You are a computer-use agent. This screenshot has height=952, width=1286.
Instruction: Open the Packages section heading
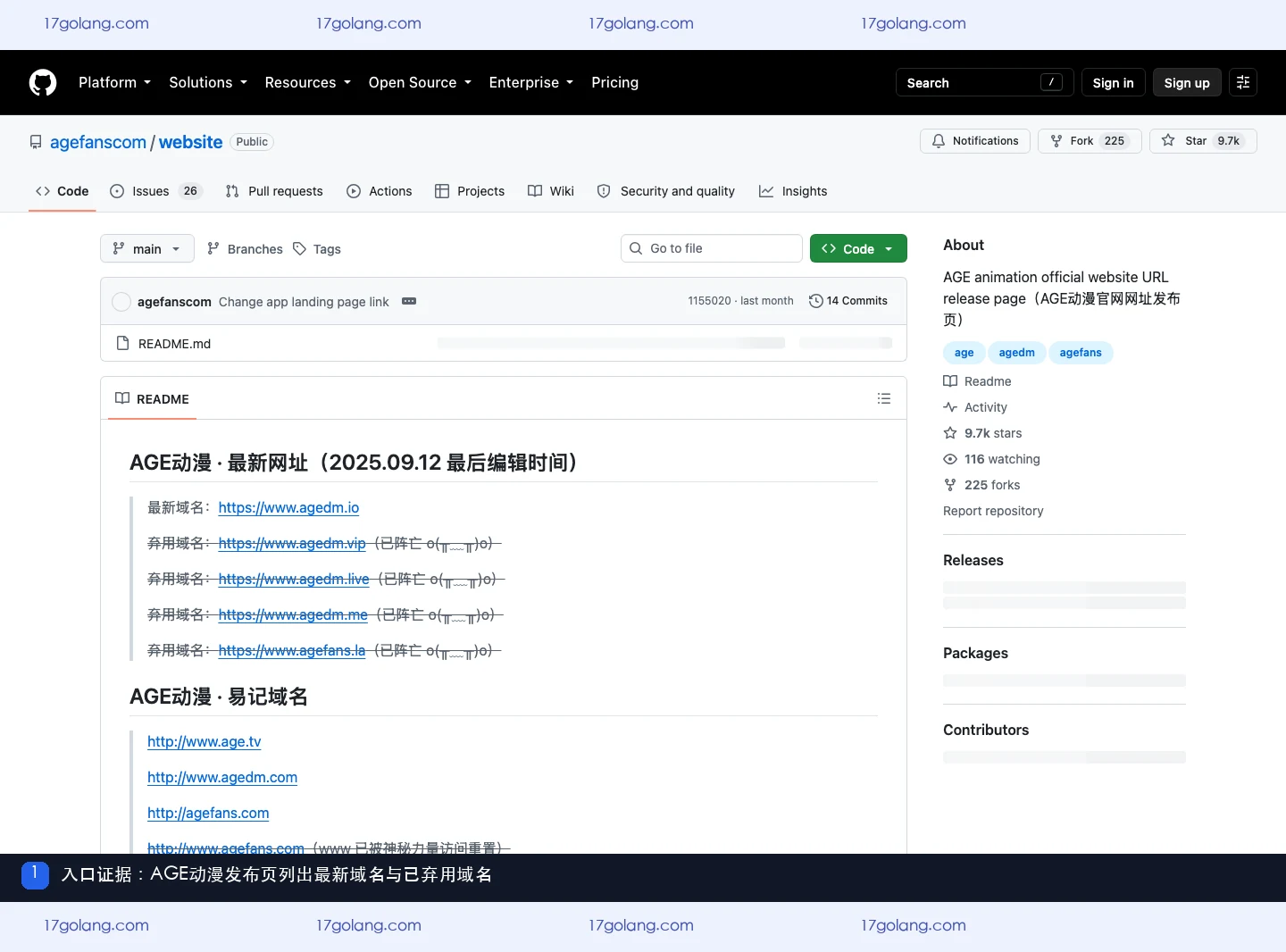coord(975,653)
